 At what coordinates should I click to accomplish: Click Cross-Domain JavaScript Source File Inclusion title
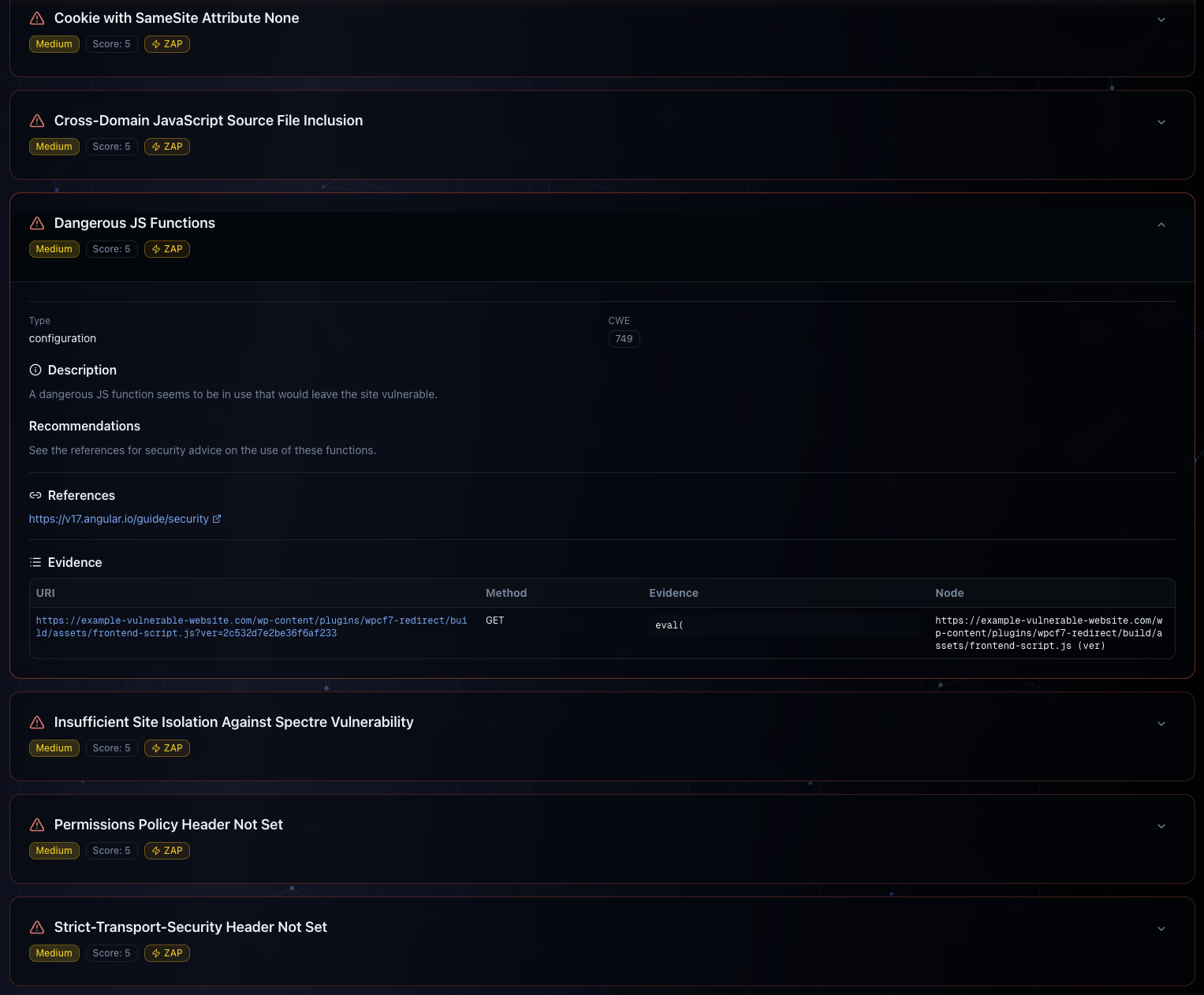coord(209,121)
